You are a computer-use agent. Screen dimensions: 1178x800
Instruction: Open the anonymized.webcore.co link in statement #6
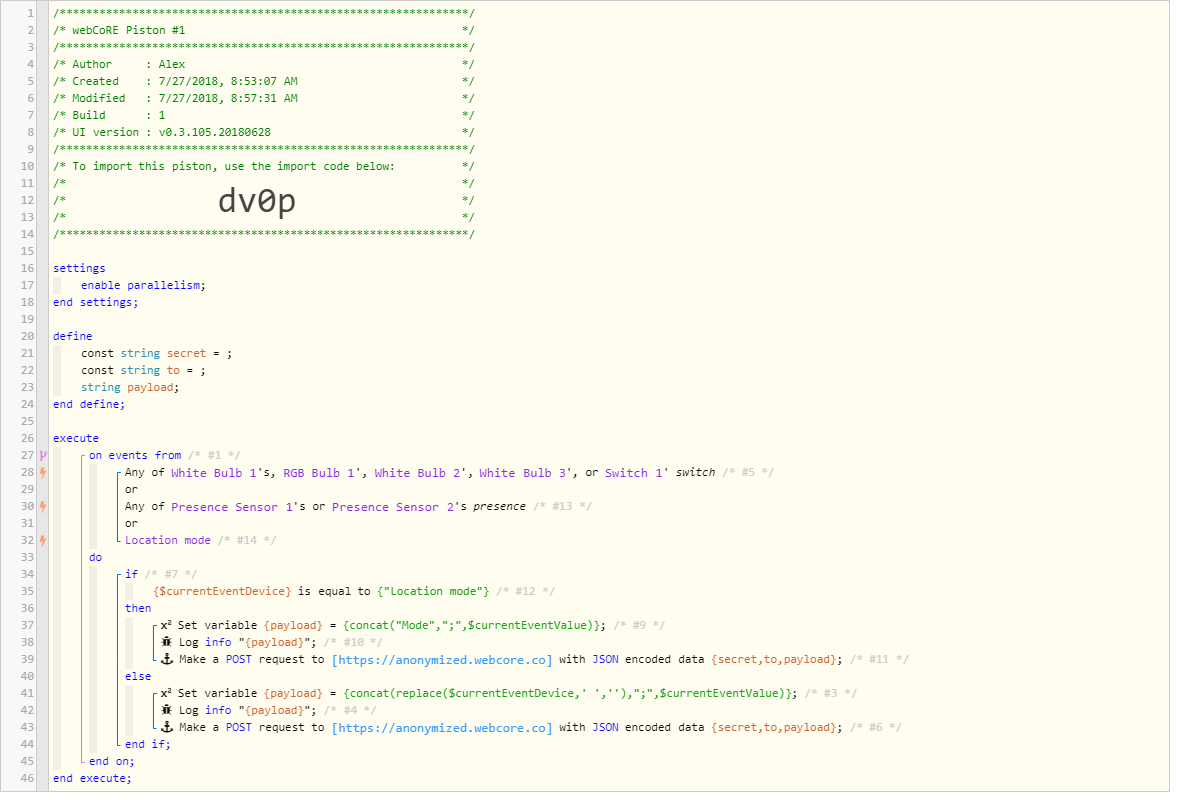click(442, 727)
